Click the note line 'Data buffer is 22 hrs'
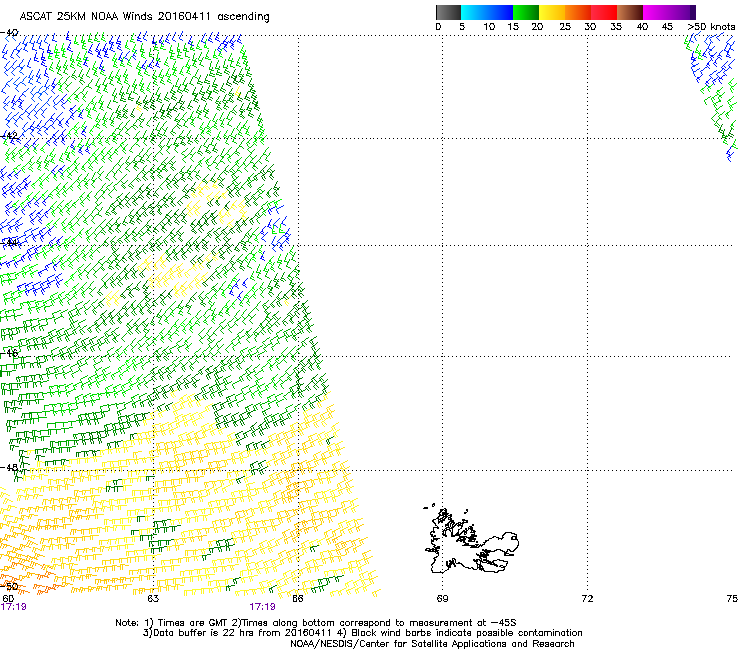 362,633
